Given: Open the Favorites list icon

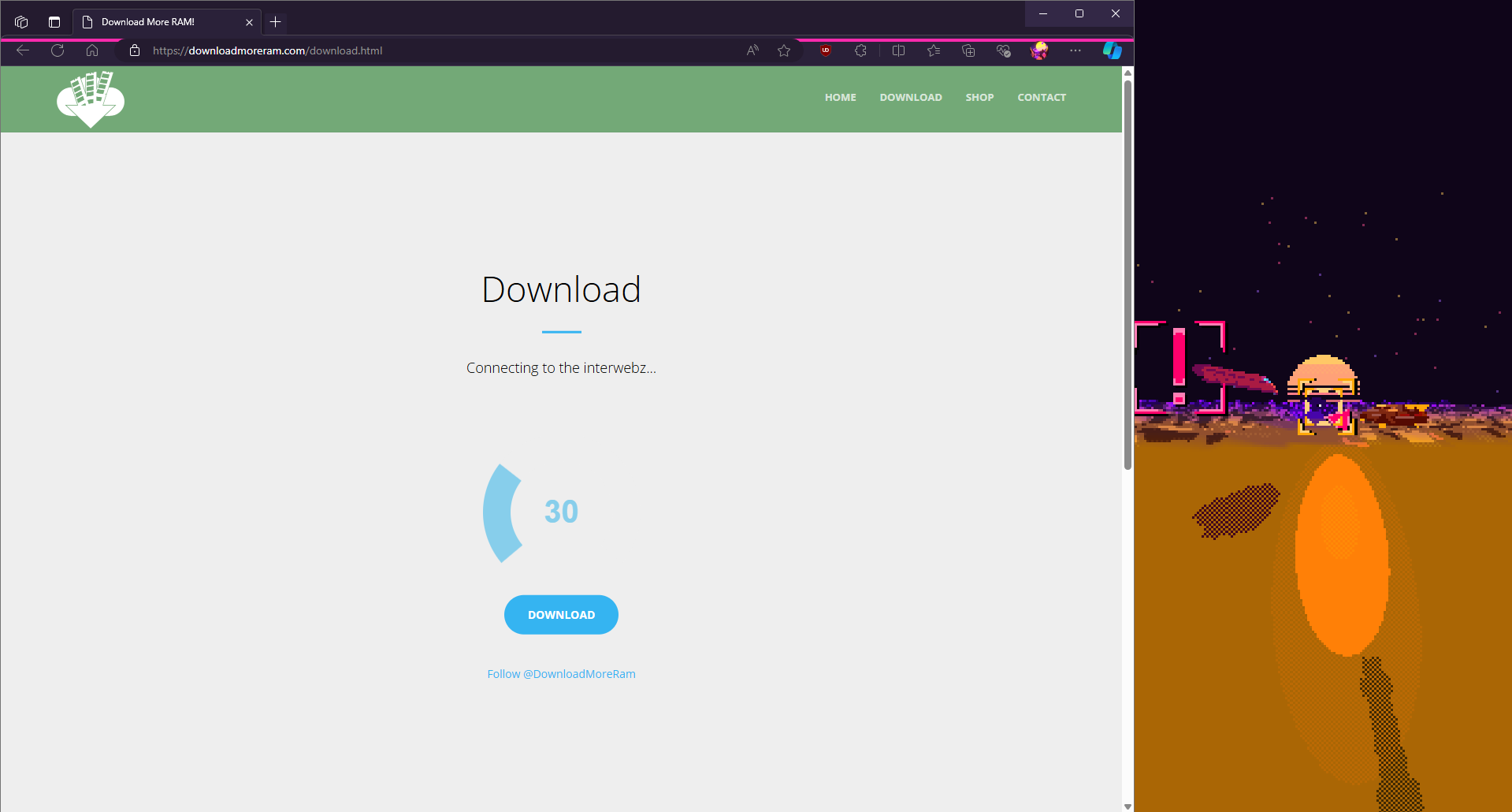Looking at the screenshot, I should point(934,50).
